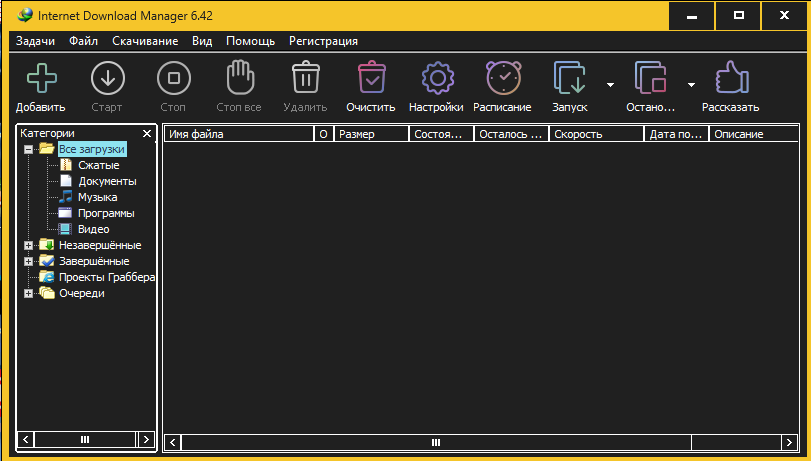Click the Запуск queue start icon

point(569,78)
